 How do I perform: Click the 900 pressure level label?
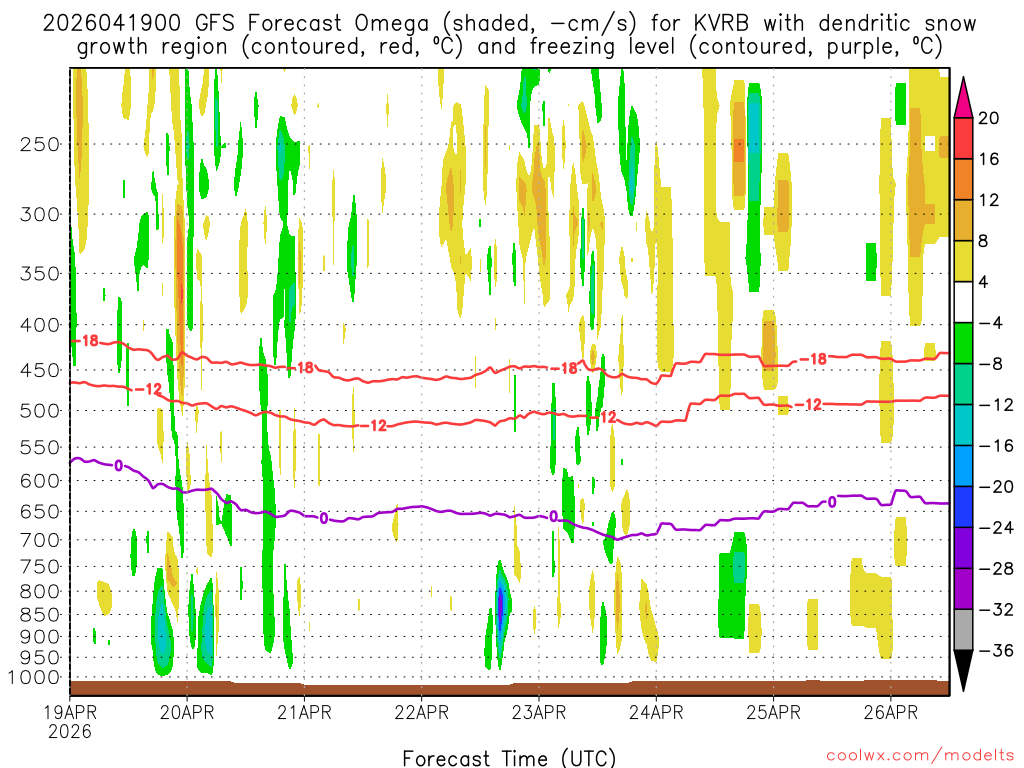[40, 637]
